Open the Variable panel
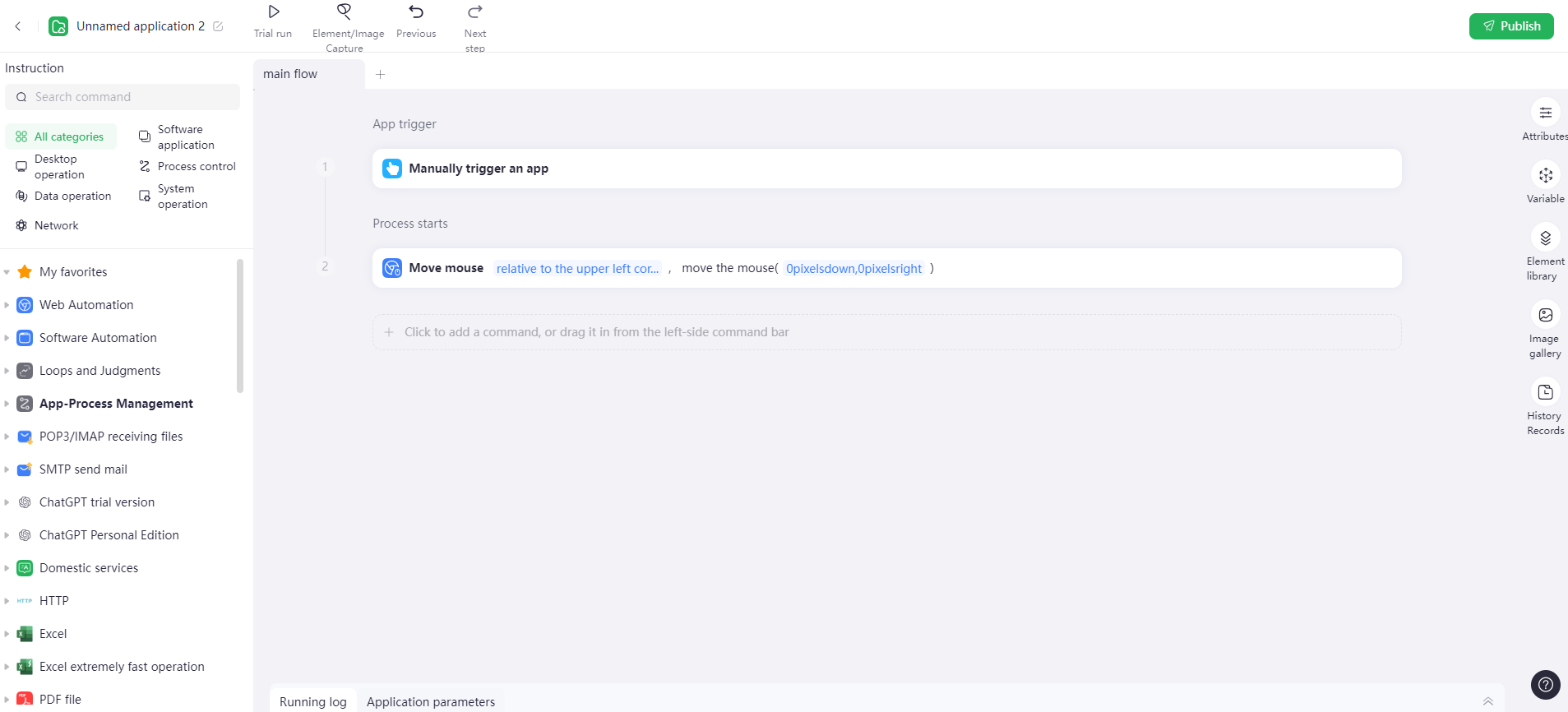Image resolution: width=1568 pixels, height=712 pixels. (x=1545, y=183)
